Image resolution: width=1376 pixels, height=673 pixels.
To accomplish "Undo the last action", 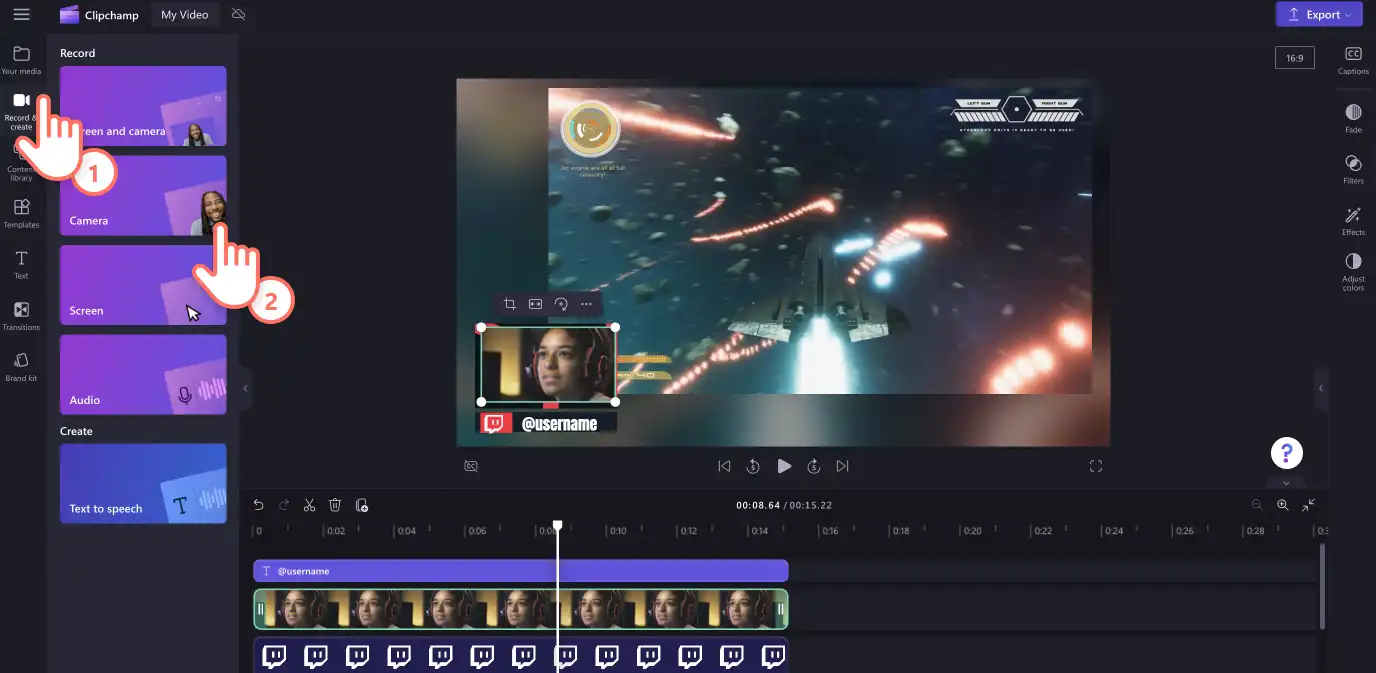I will (x=258, y=505).
